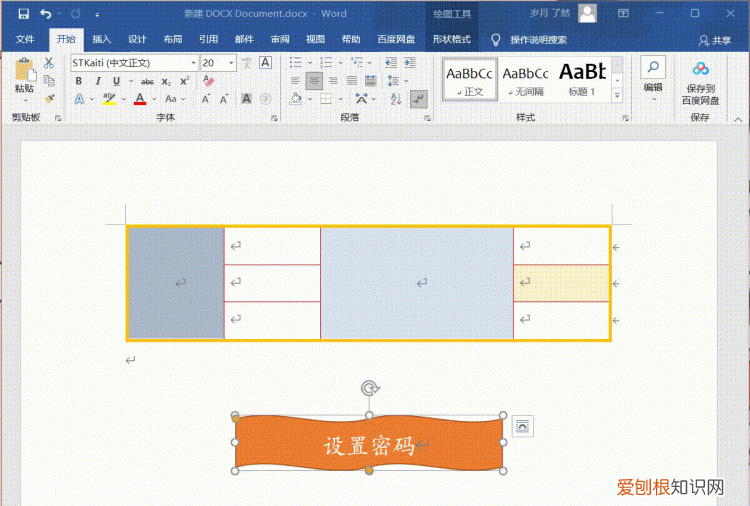Click the enclosed characters icon
750x506 pixels.
265,99
